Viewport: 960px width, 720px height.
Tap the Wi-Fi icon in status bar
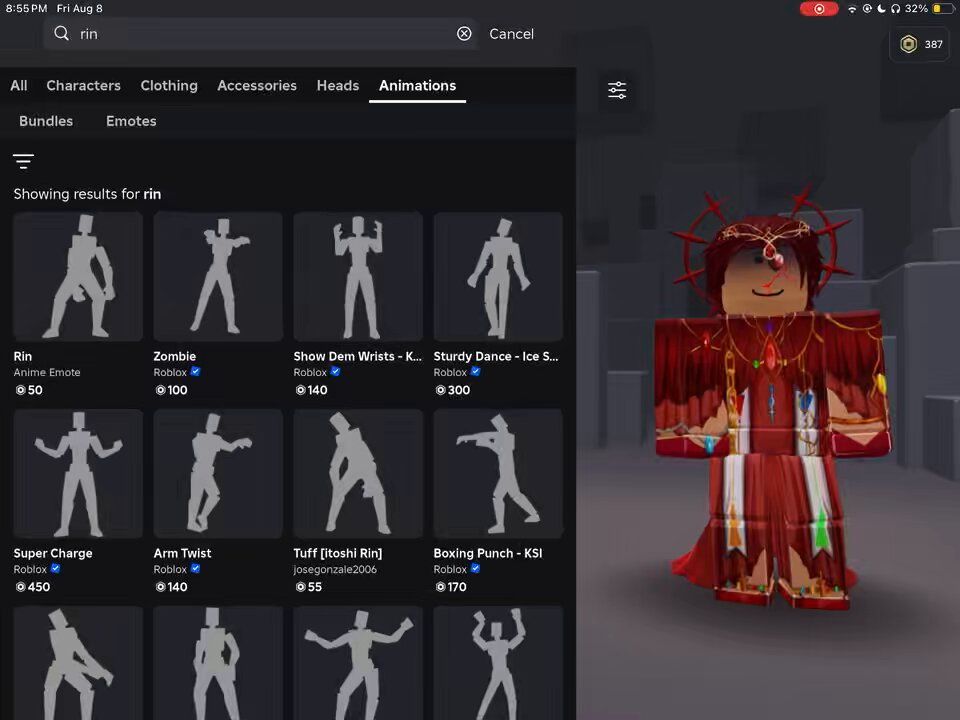(x=852, y=9)
